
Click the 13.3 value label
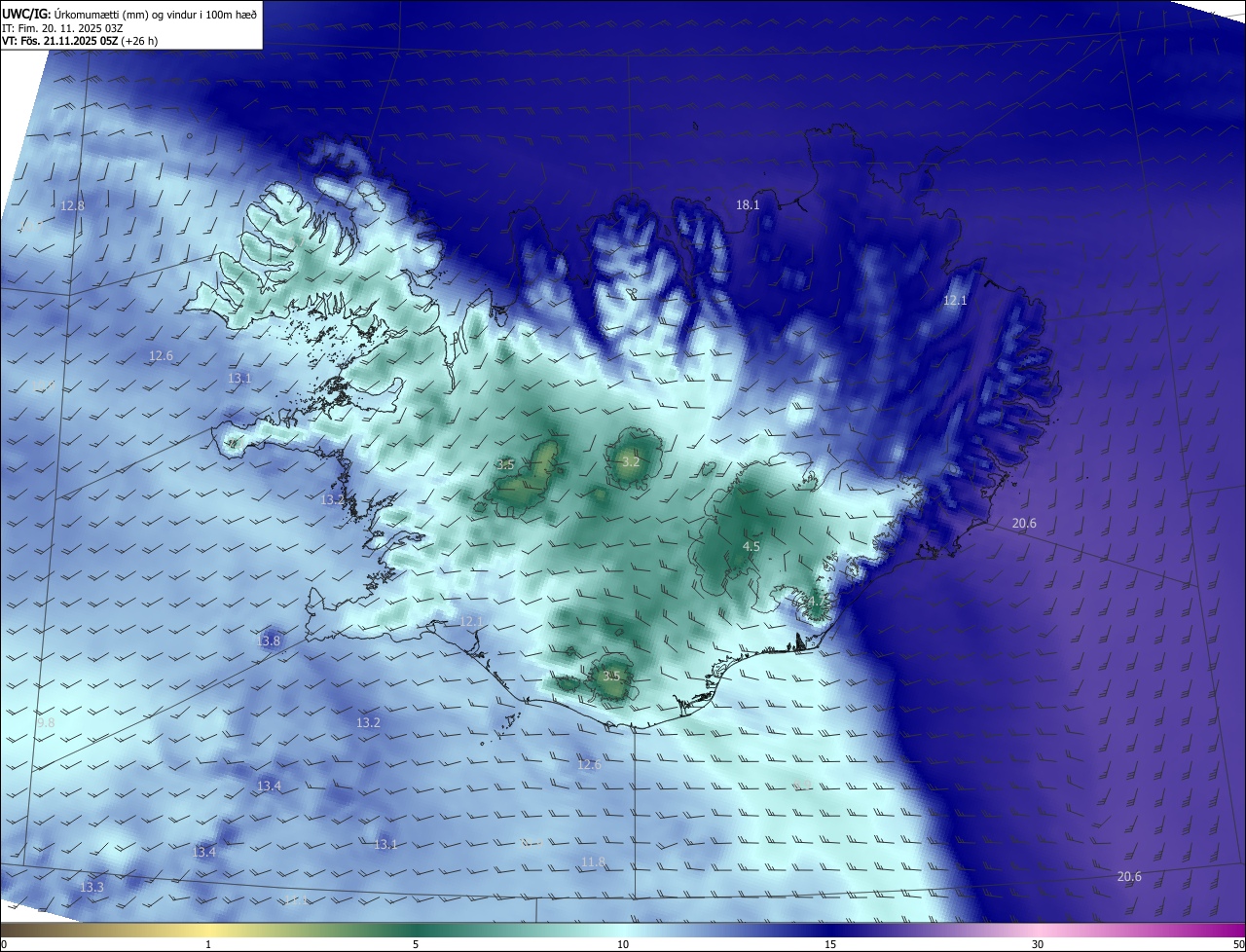point(92,888)
